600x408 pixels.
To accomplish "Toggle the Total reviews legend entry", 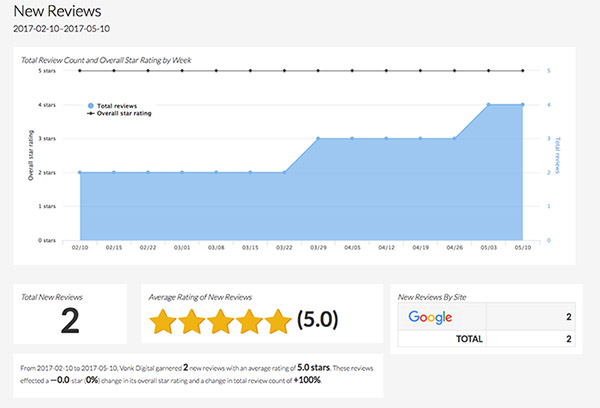I will click(112, 106).
